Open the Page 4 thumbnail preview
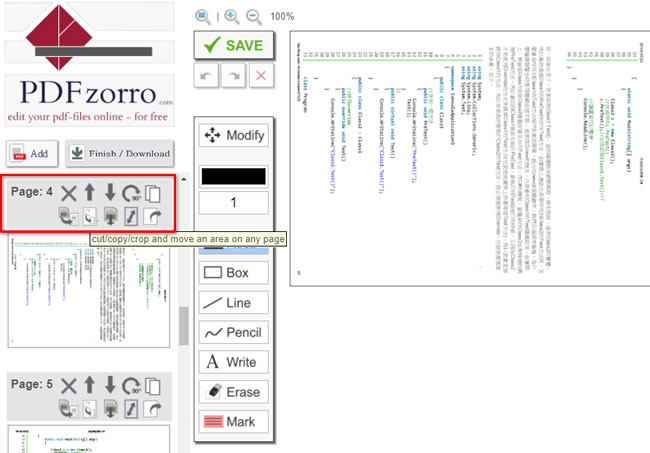This screenshot has height=453, width=650. [x=89, y=292]
